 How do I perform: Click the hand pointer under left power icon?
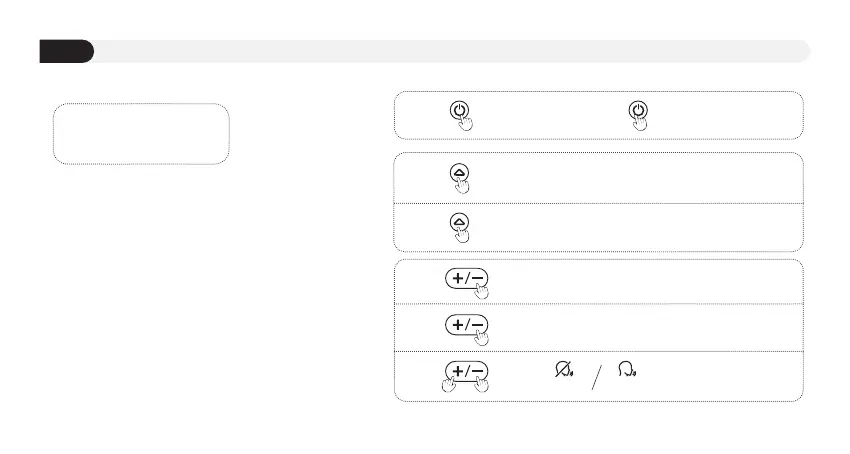pyautogui.click(x=465, y=123)
